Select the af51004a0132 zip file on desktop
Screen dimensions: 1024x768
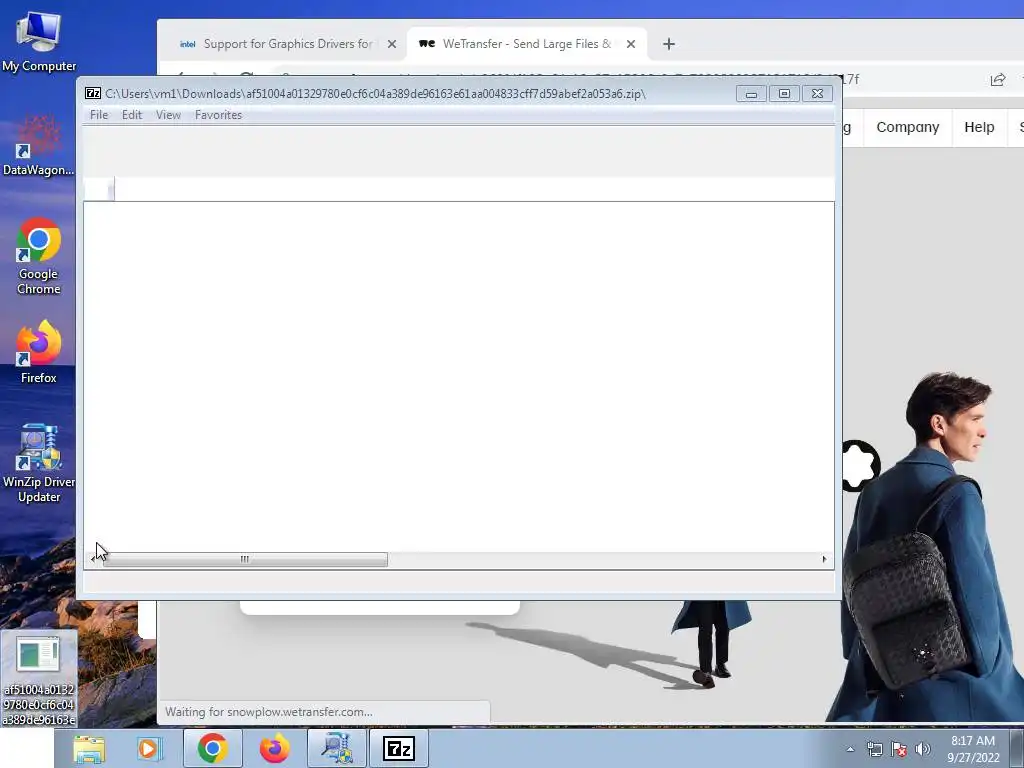click(39, 679)
